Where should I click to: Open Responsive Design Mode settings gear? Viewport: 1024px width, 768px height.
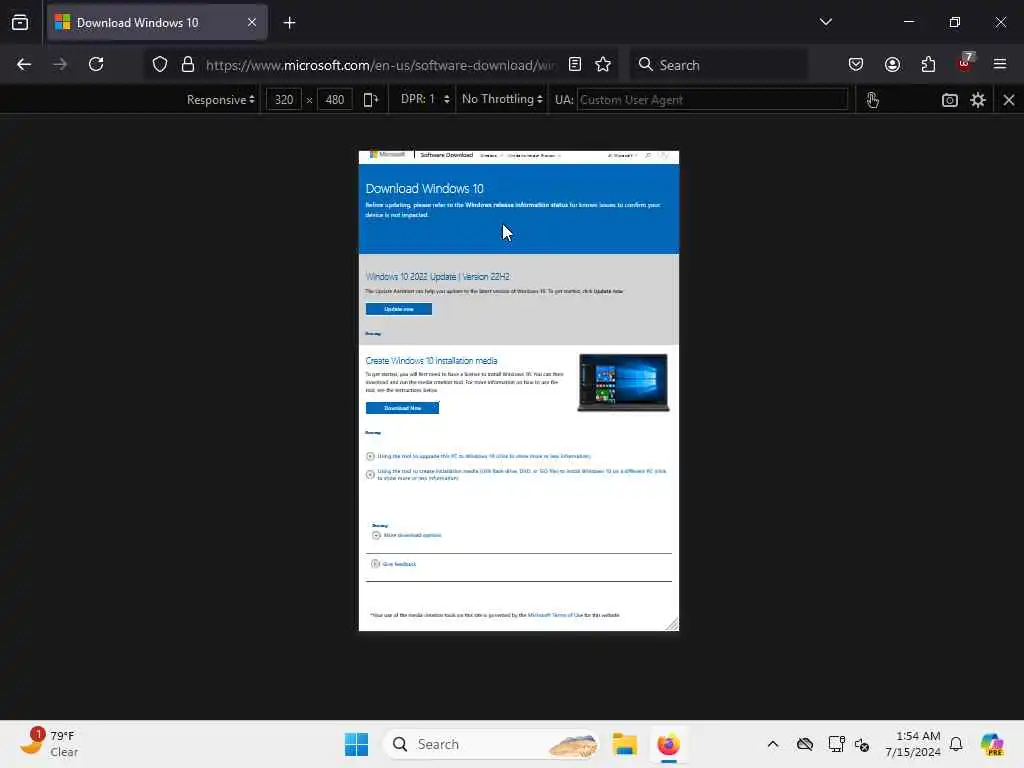pyautogui.click(x=978, y=100)
